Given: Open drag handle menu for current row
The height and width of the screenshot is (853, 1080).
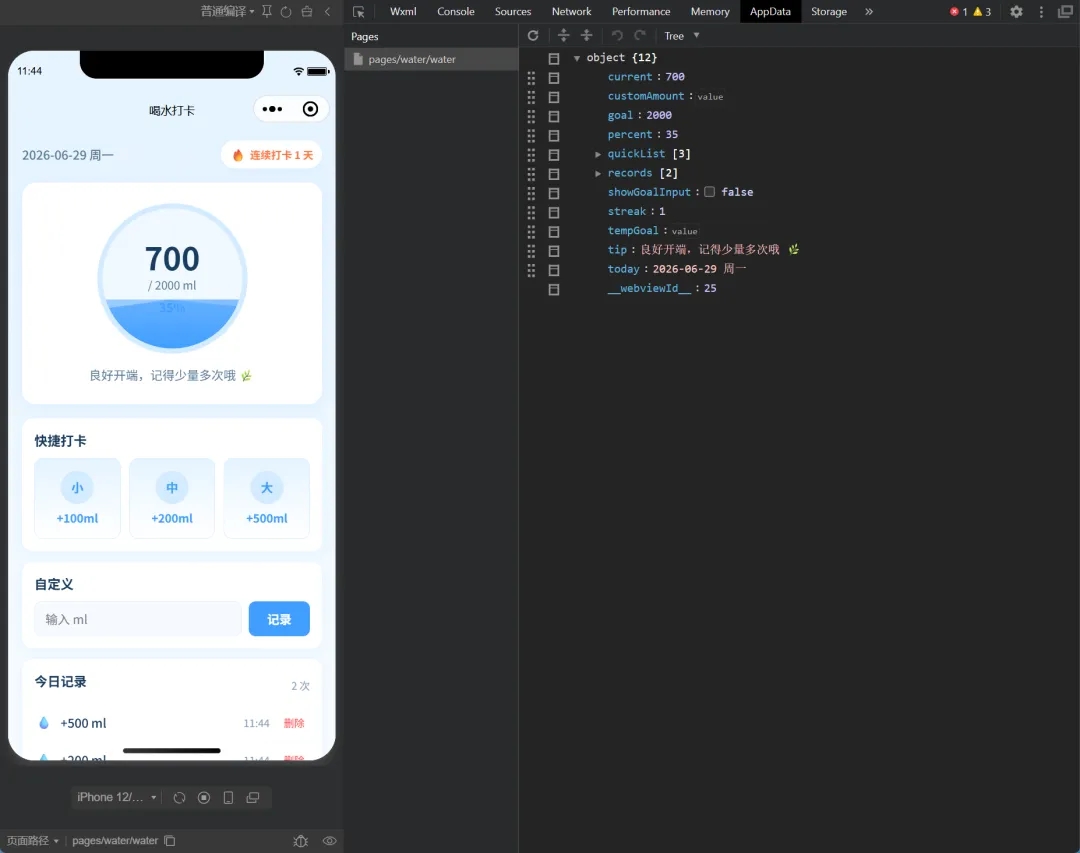Looking at the screenshot, I should coord(531,78).
